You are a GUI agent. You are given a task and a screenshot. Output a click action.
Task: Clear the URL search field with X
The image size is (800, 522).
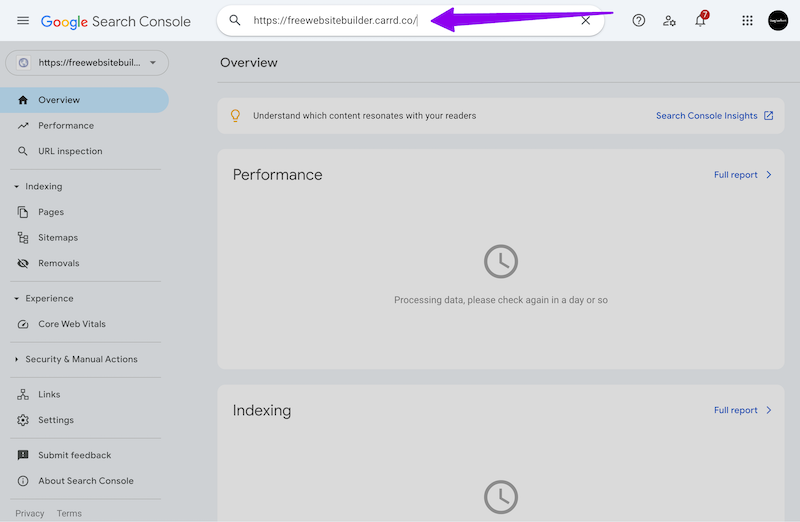[x=586, y=20]
